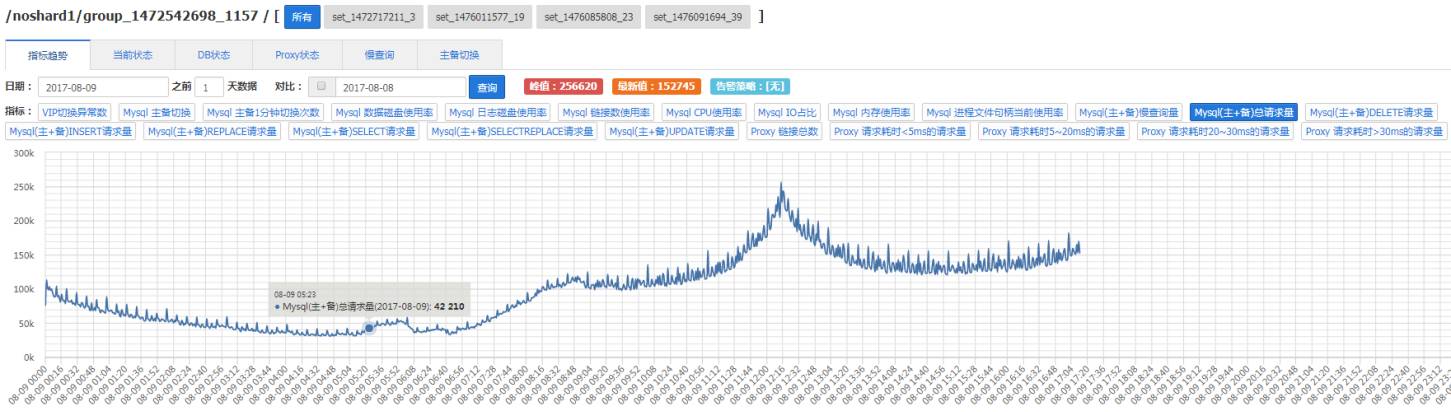Select Mysql(主+备)DELETE请求量 metric
Screen dimensions: 1451x412
click(1371, 112)
